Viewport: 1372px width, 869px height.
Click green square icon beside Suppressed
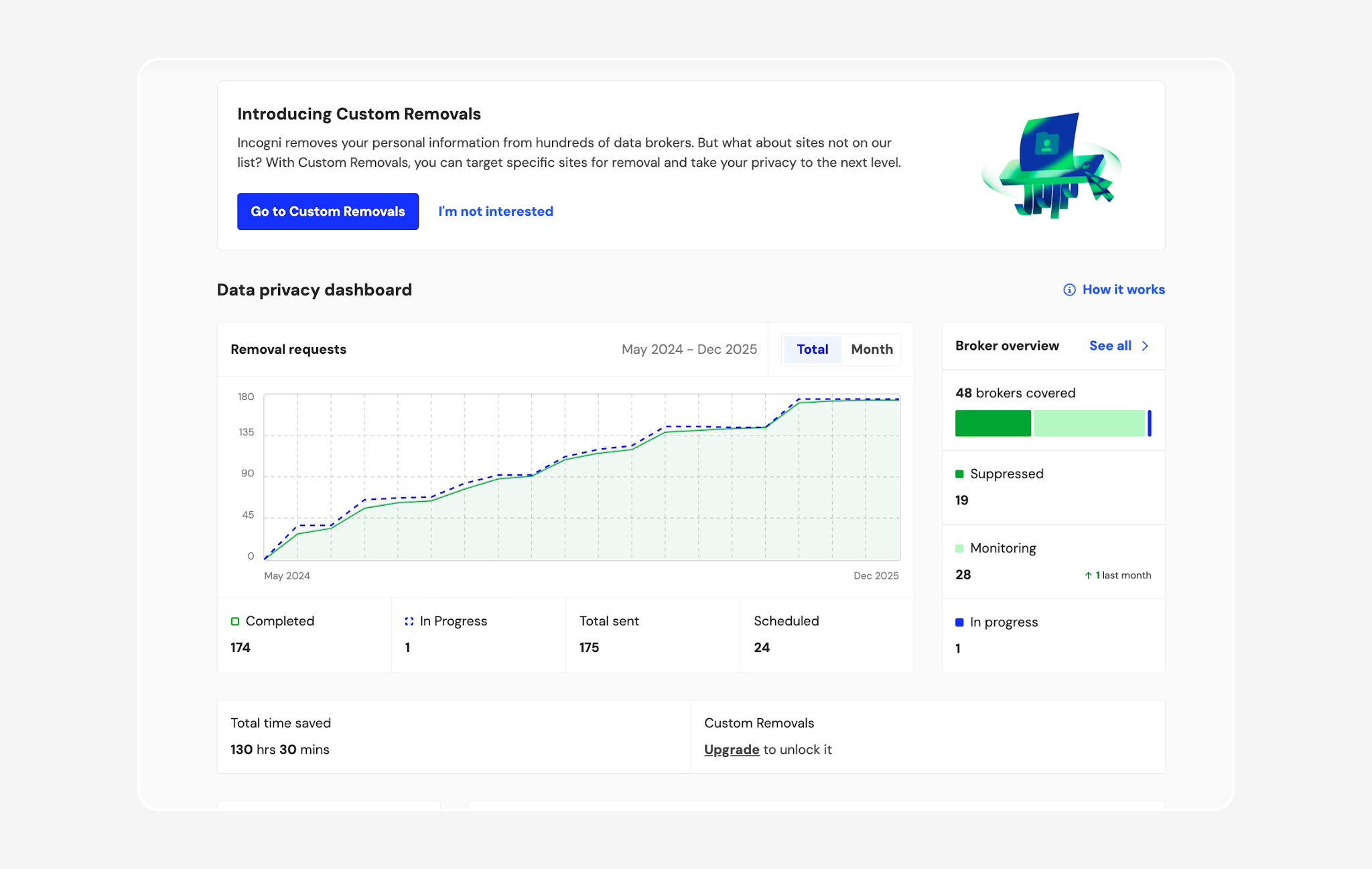coord(959,474)
